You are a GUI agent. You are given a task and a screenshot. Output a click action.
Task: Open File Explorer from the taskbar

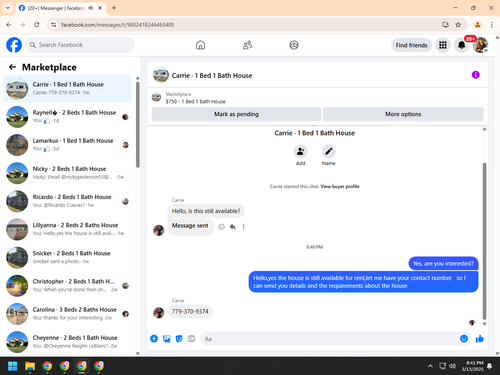pyautogui.click(x=30, y=366)
